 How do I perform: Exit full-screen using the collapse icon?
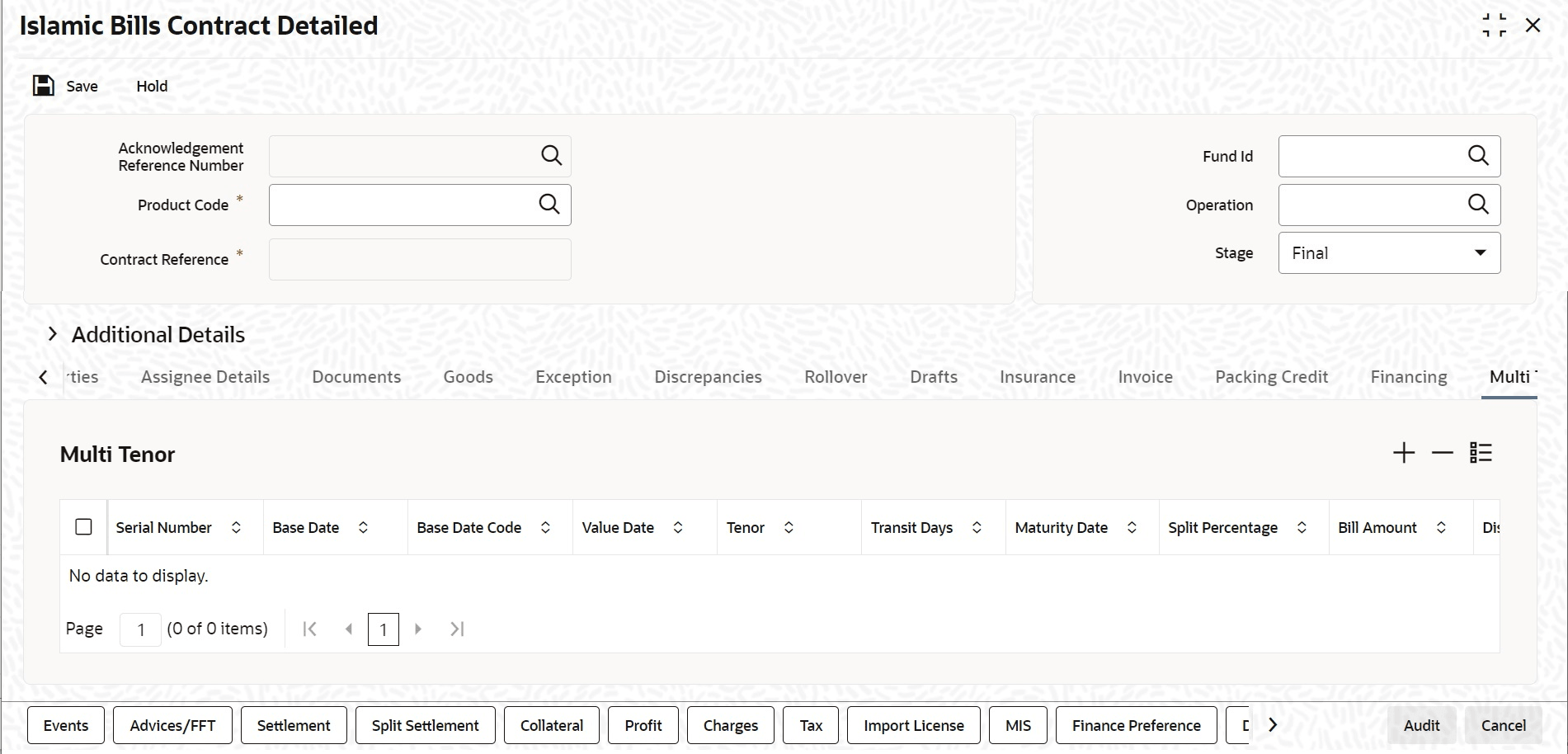pos(1494,26)
